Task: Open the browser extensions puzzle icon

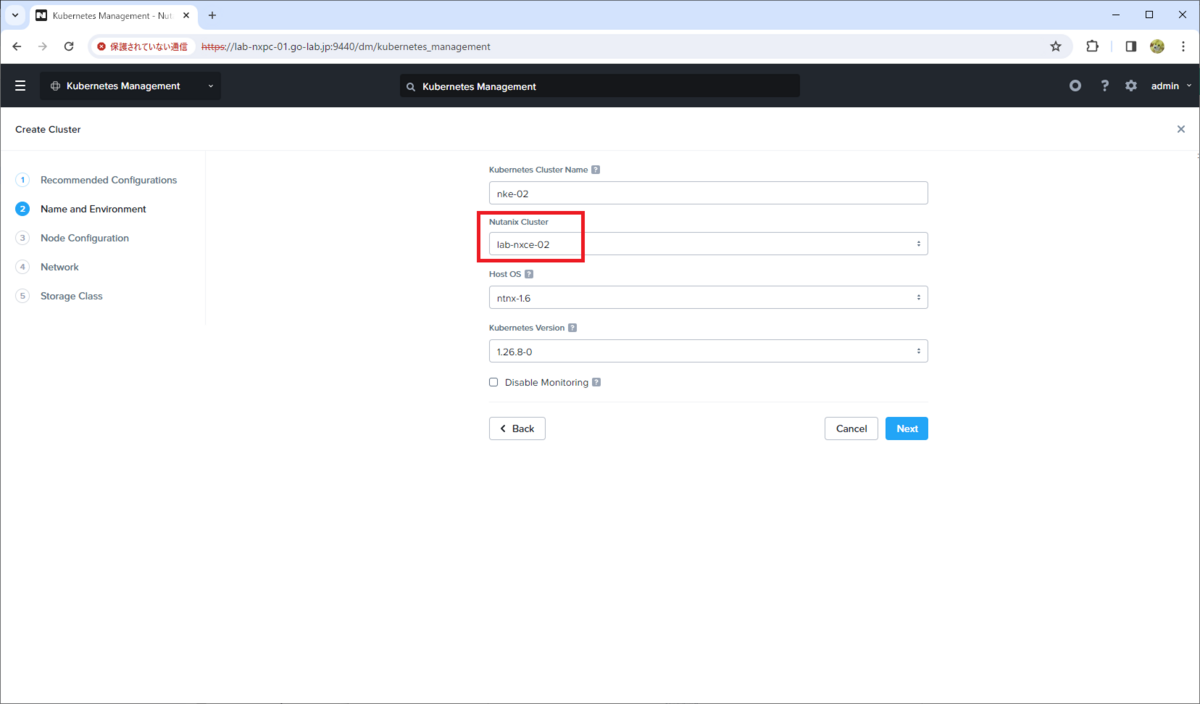Action: [x=1092, y=46]
